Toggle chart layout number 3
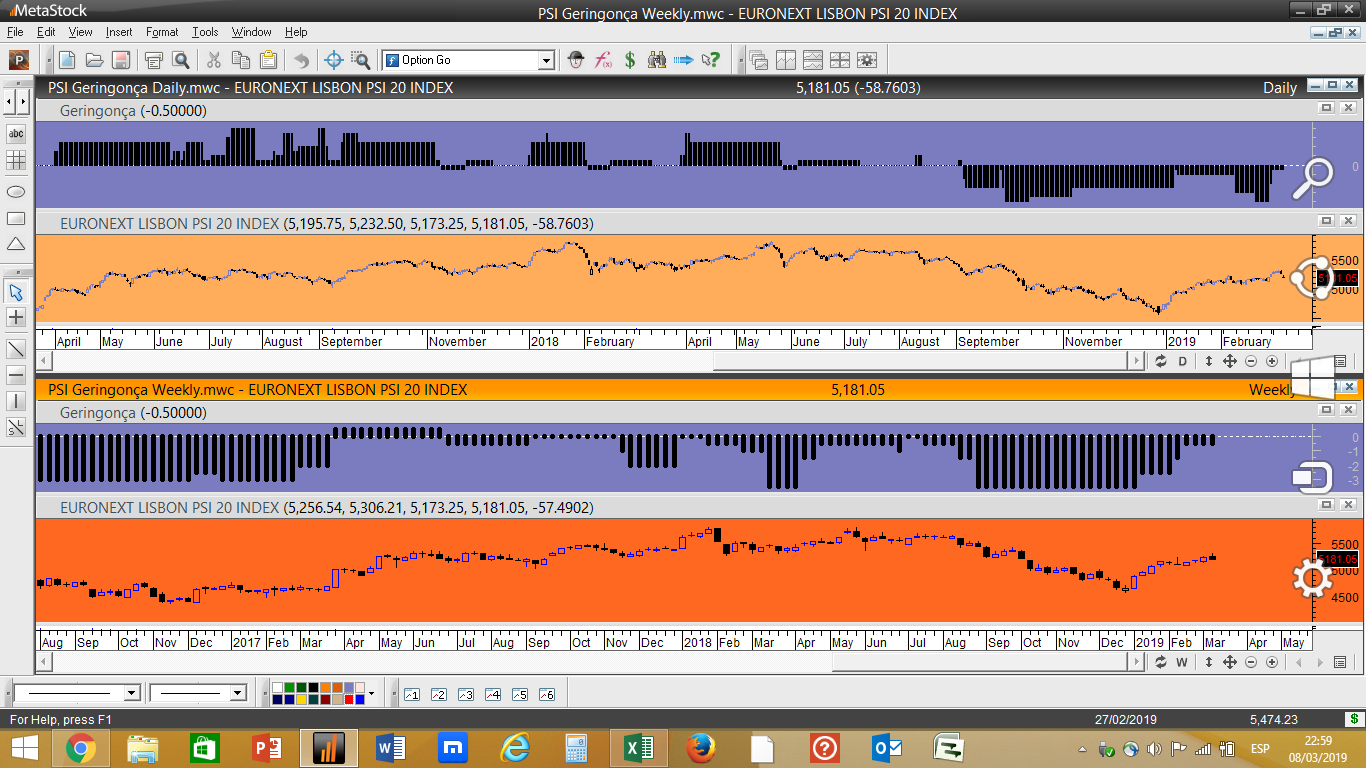The width and height of the screenshot is (1366, 768). pyautogui.click(x=465, y=694)
